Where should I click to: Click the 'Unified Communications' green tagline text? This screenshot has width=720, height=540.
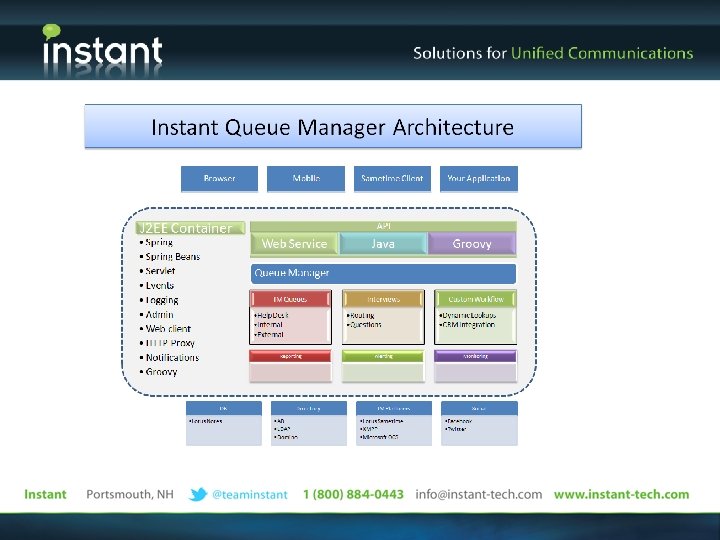(602, 53)
